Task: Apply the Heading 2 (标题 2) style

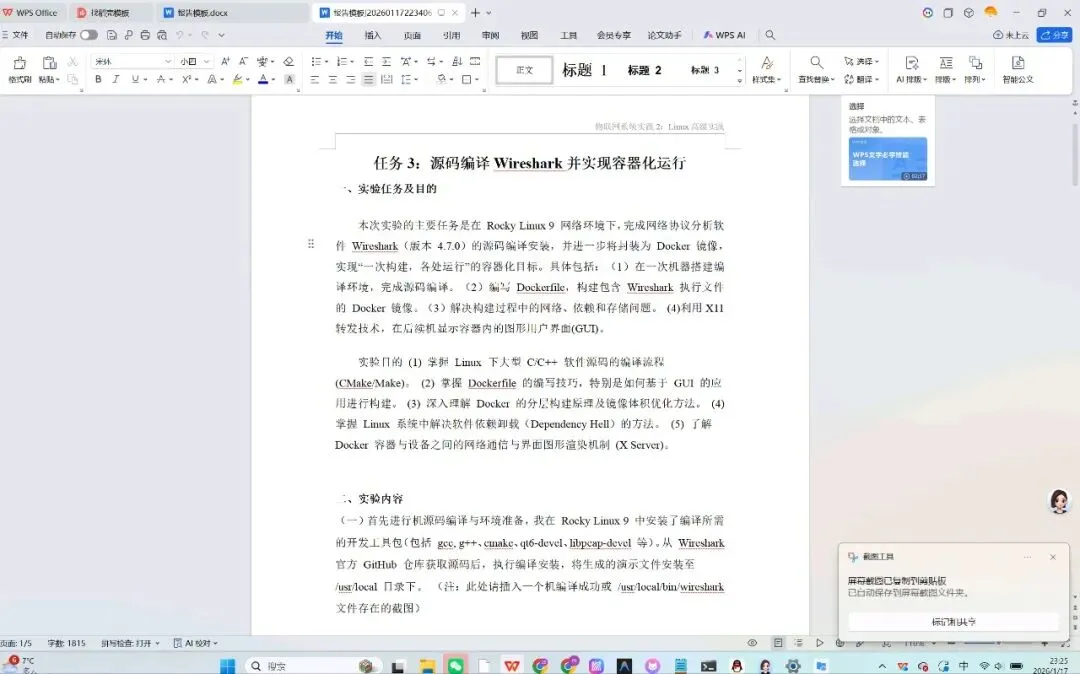Action: pos(645,70)
